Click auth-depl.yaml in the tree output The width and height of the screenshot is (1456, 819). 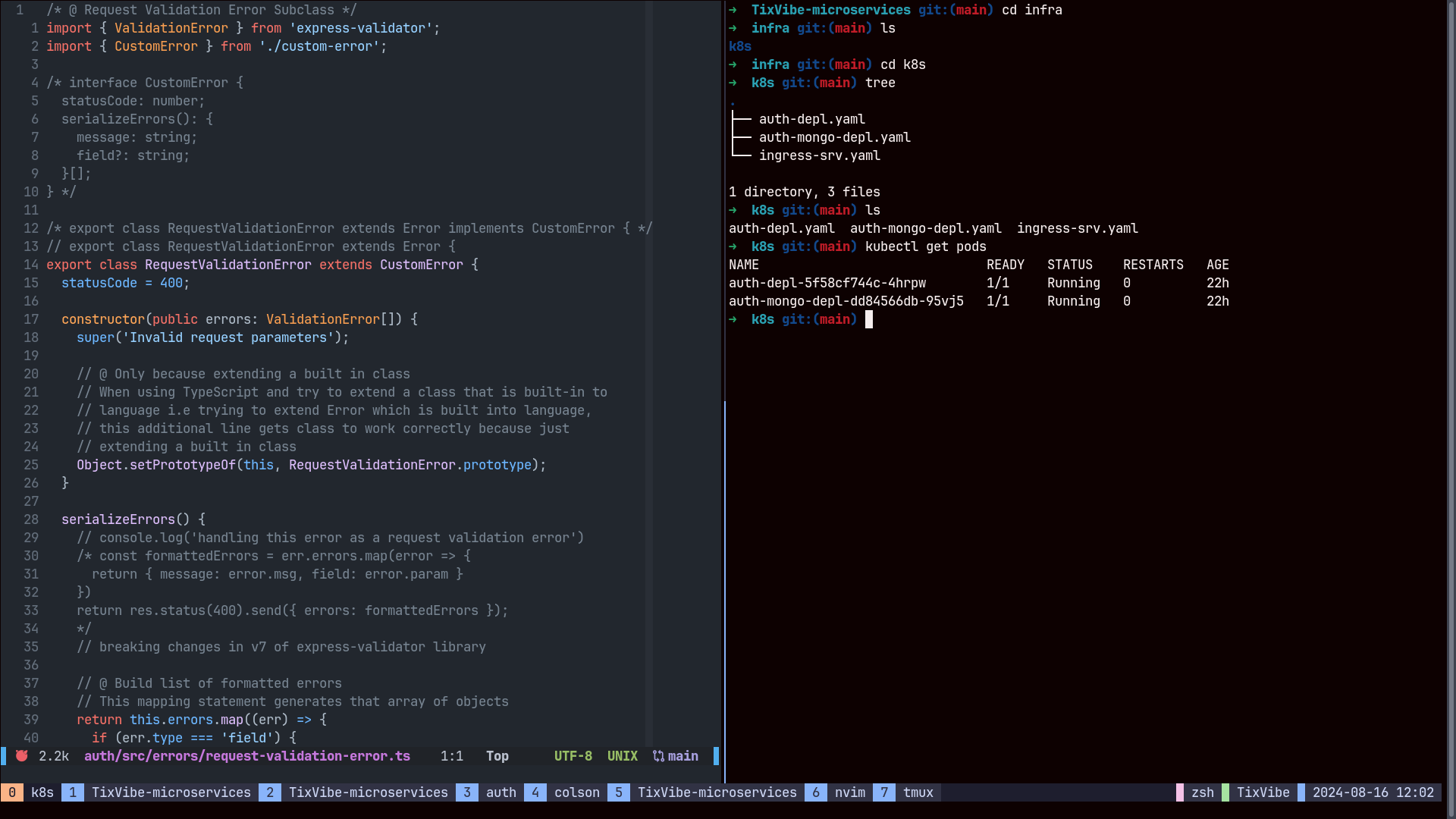coord(812,119)
